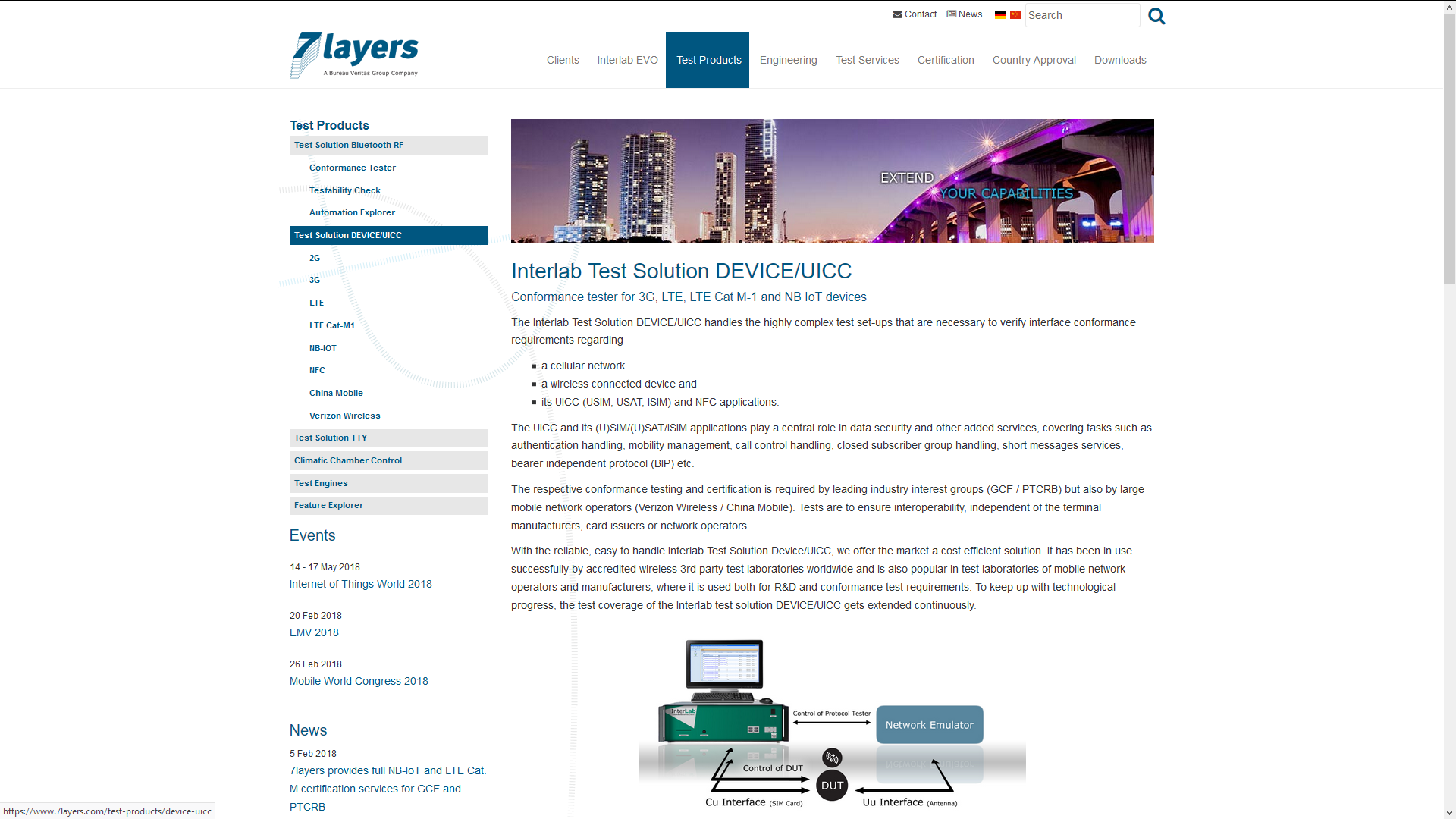This screenshot has height=819, width=1456.
Task: Click the Network Emulator diagram box
Action: click(929, 725)
